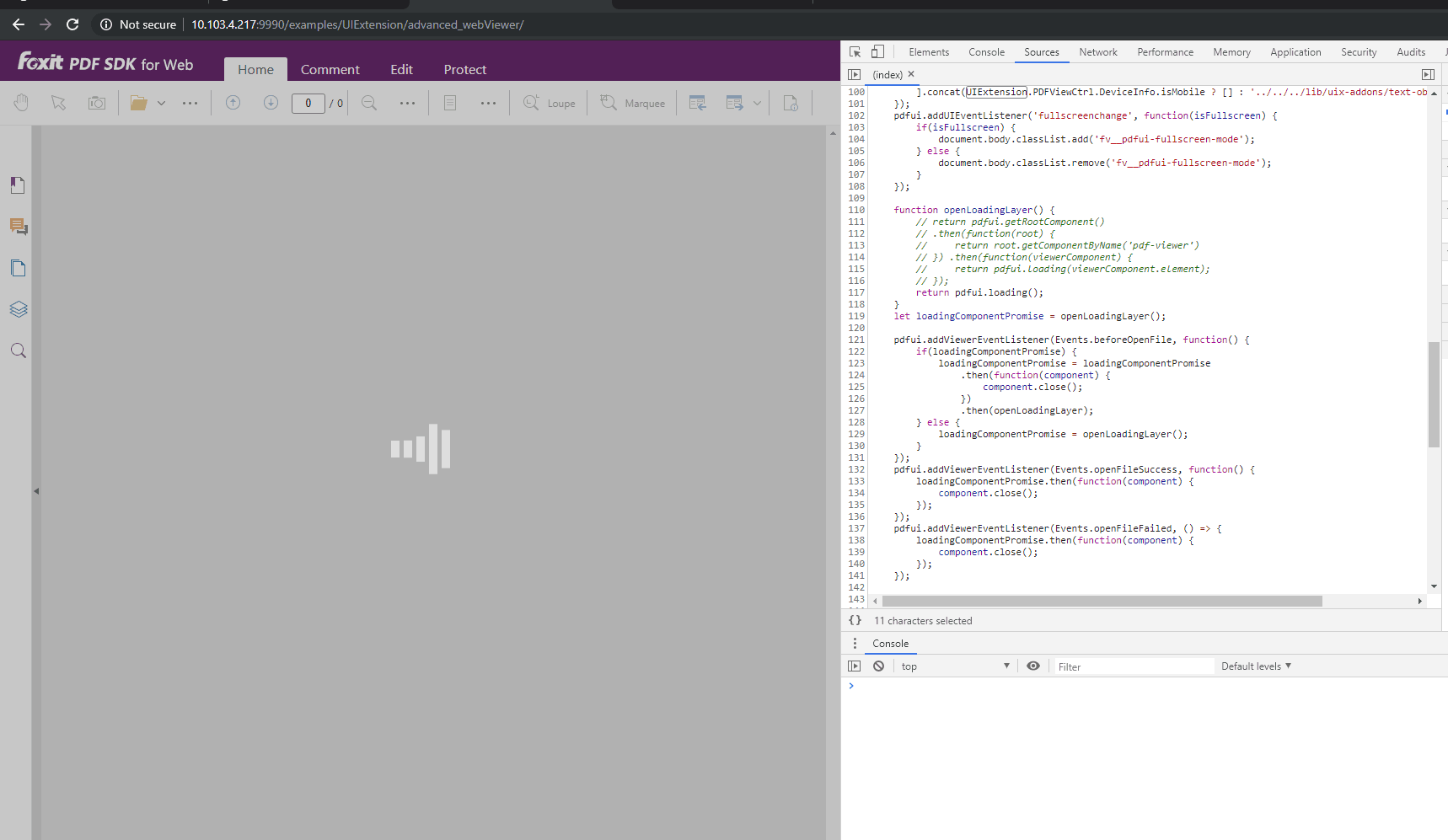Reload the browser page

click(x=72, y=24)
